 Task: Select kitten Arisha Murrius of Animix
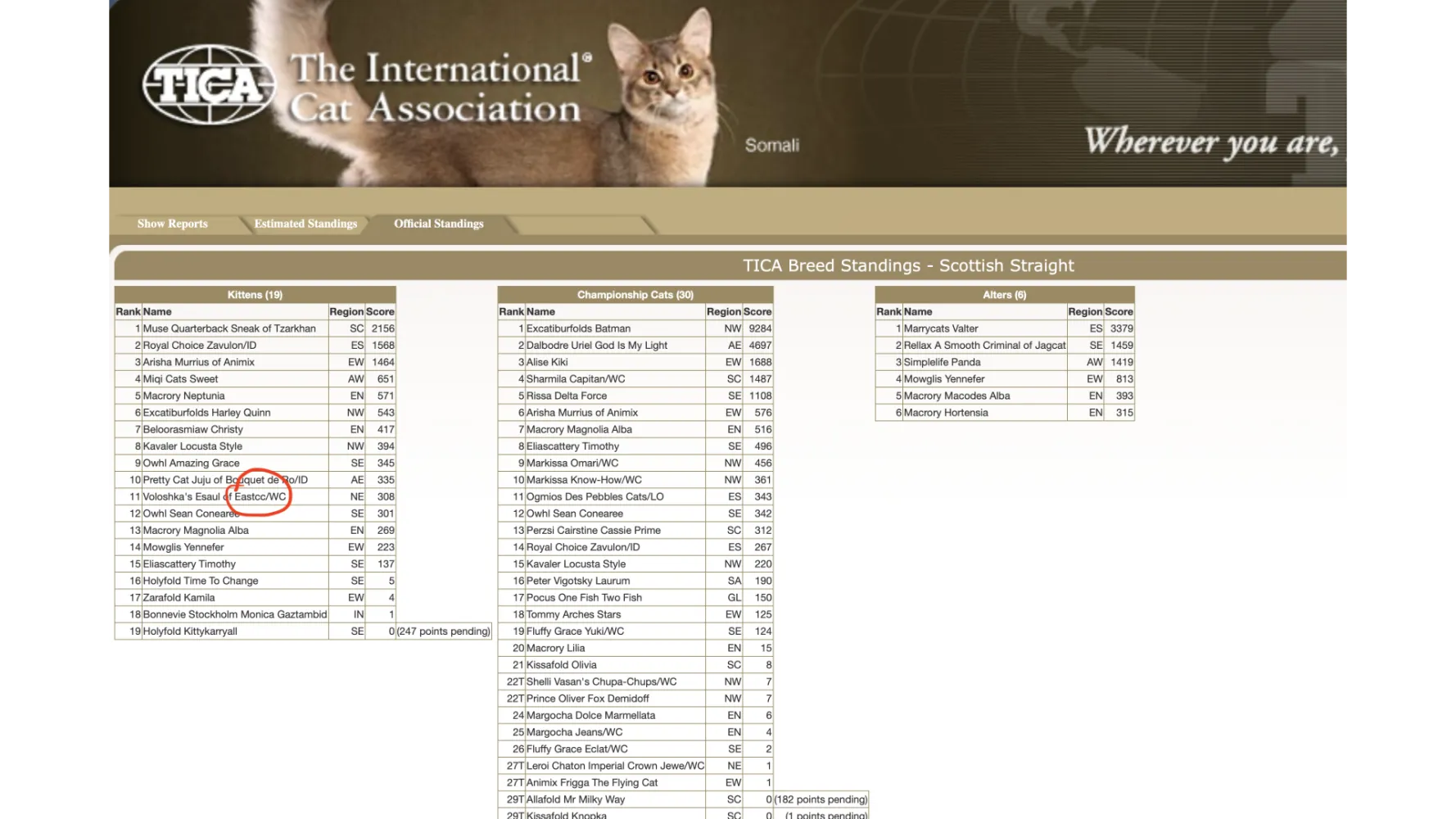pyautogui.click(x=199, y=362)
